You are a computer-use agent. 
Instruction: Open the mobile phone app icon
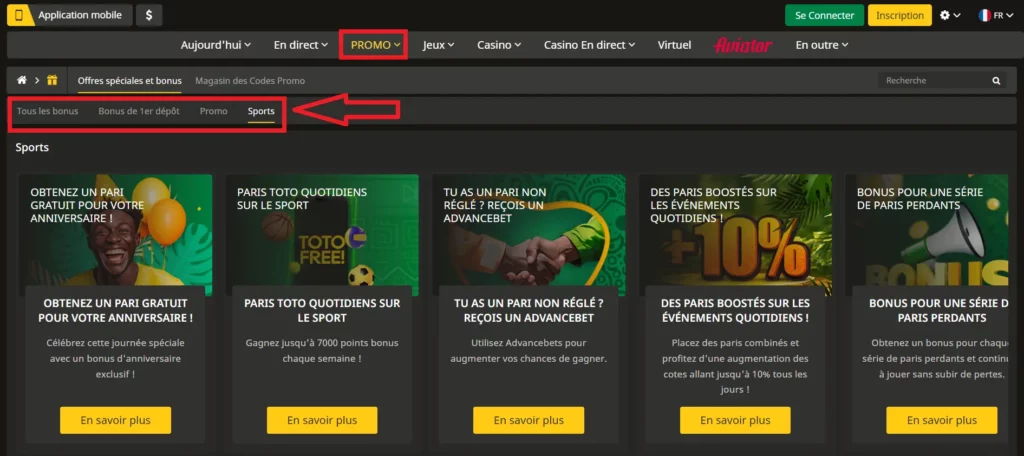point(20,15)
